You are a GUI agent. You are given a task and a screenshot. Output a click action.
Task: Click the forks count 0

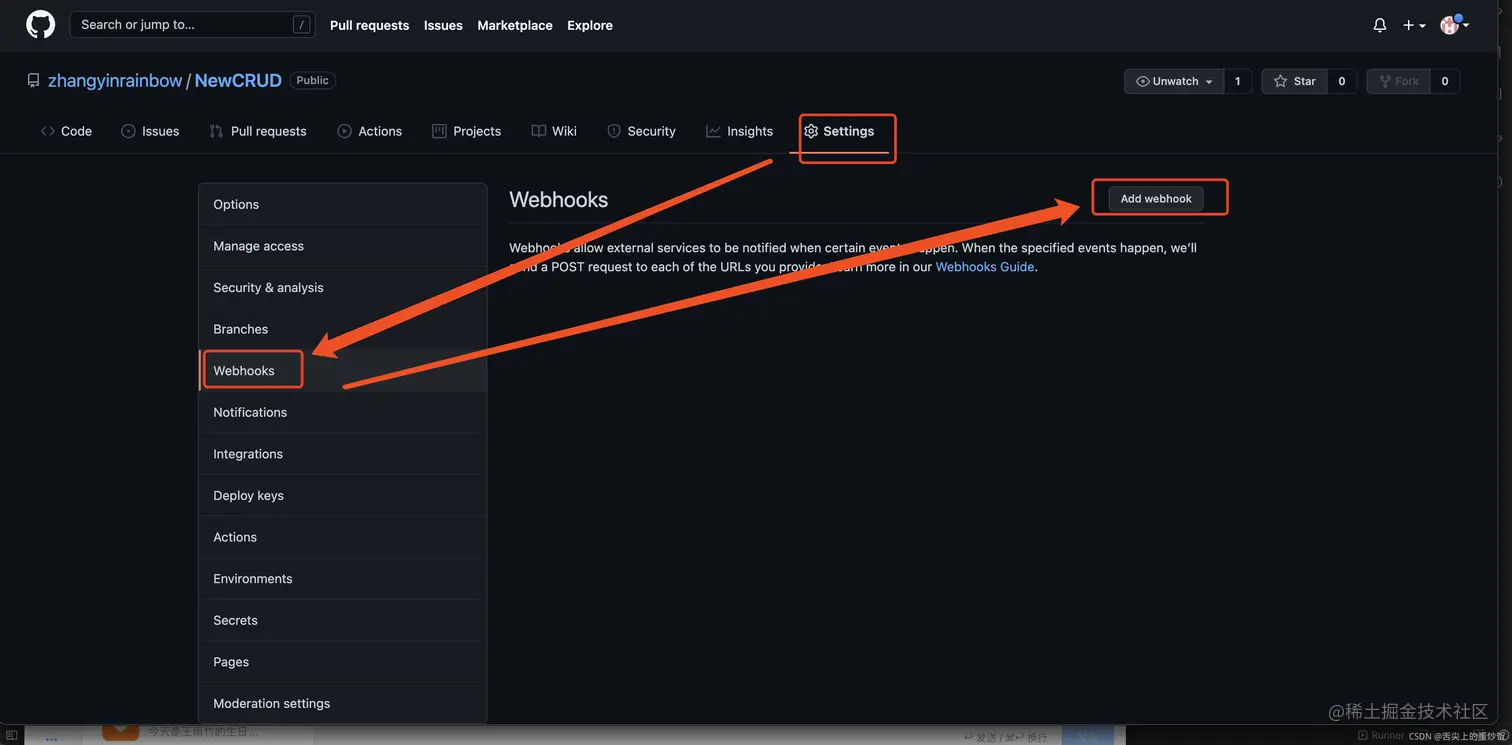tap(1445, 81)
